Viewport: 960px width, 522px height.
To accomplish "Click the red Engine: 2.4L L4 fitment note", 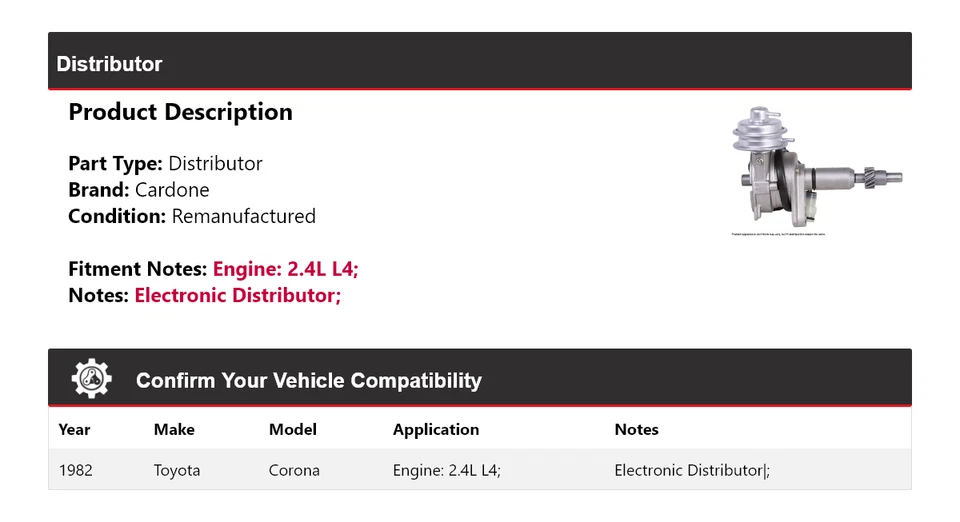I will 285,269.
